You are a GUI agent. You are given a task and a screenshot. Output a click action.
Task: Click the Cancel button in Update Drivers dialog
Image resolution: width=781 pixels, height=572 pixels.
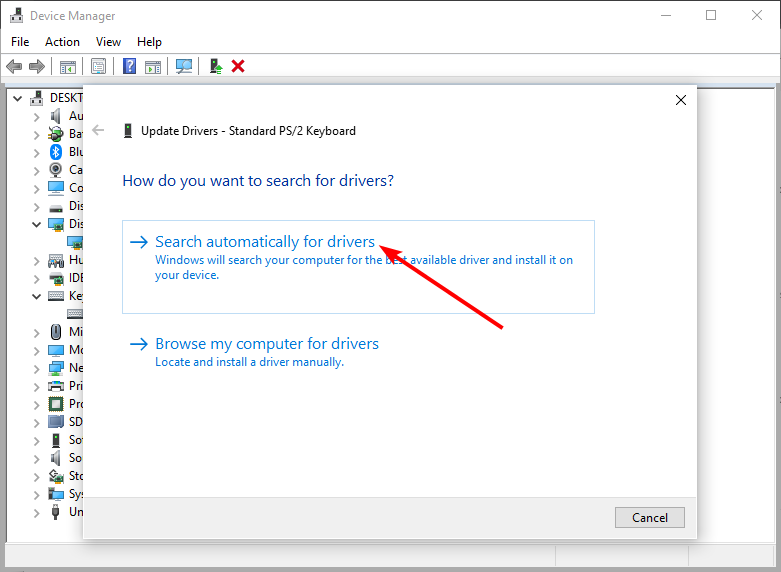[650, 517]
